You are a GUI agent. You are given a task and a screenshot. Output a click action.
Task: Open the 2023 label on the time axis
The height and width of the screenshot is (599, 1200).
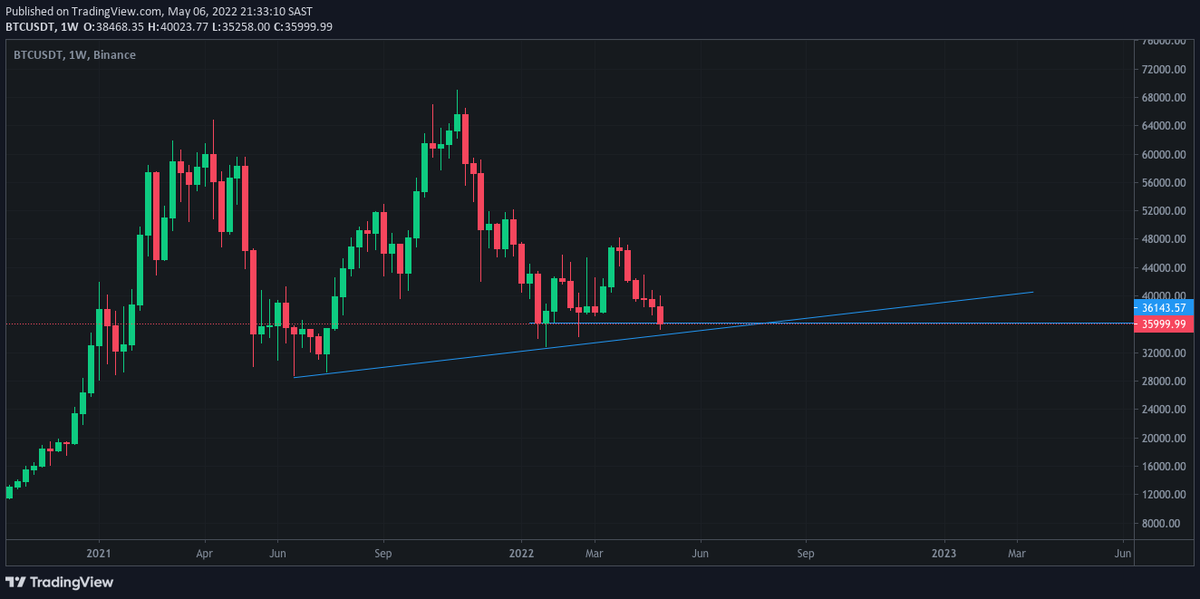[x=944, y=552]
